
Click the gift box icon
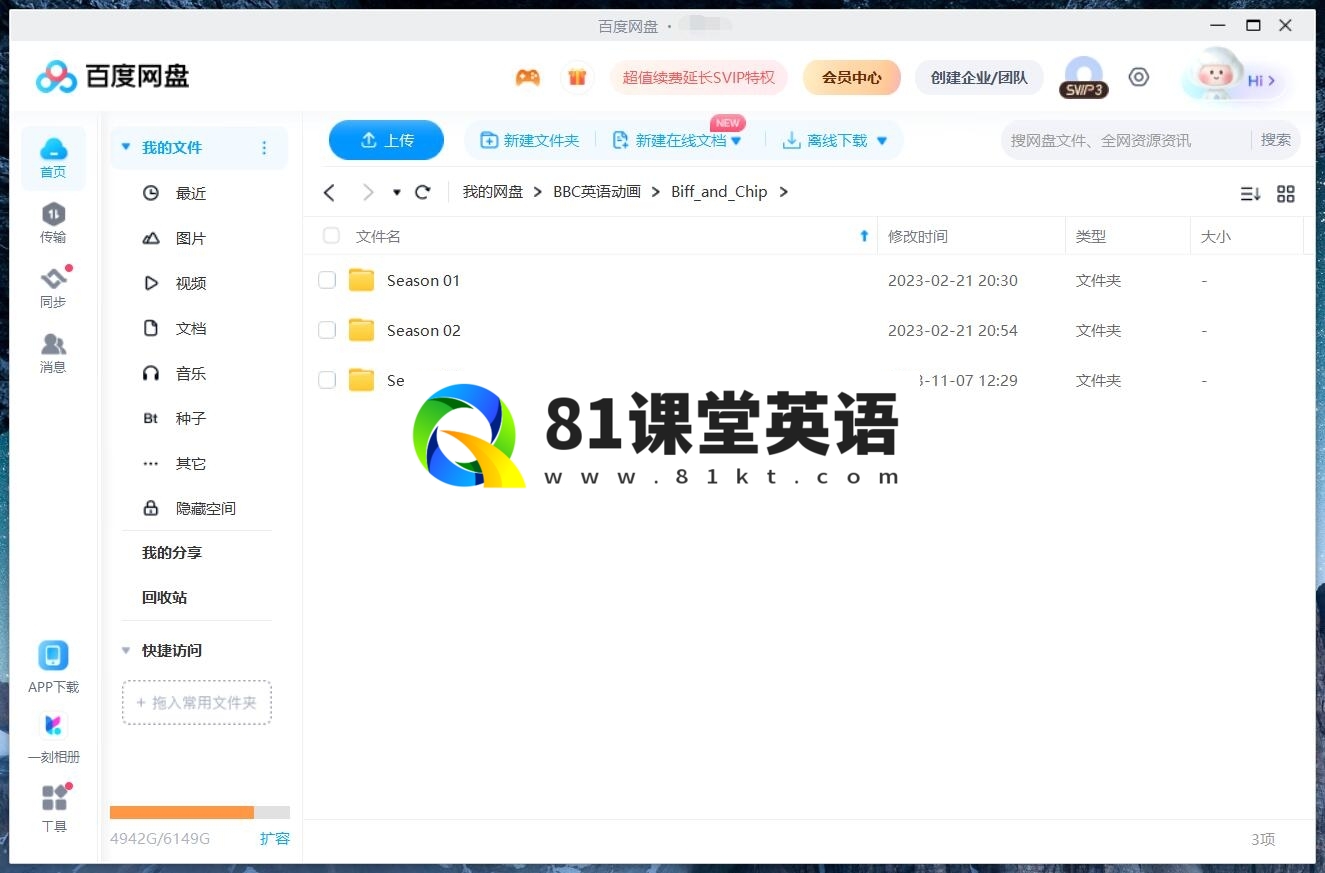[x=577, y=77]
